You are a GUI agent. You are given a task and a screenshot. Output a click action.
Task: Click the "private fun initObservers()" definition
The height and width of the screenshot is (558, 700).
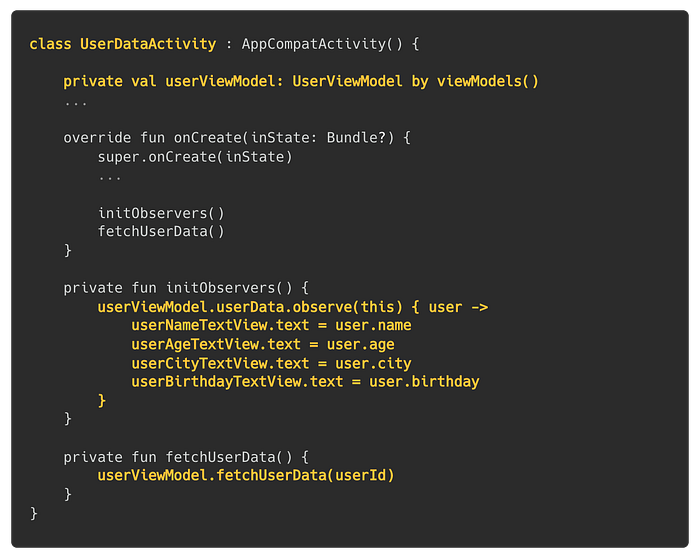(186, 288)
